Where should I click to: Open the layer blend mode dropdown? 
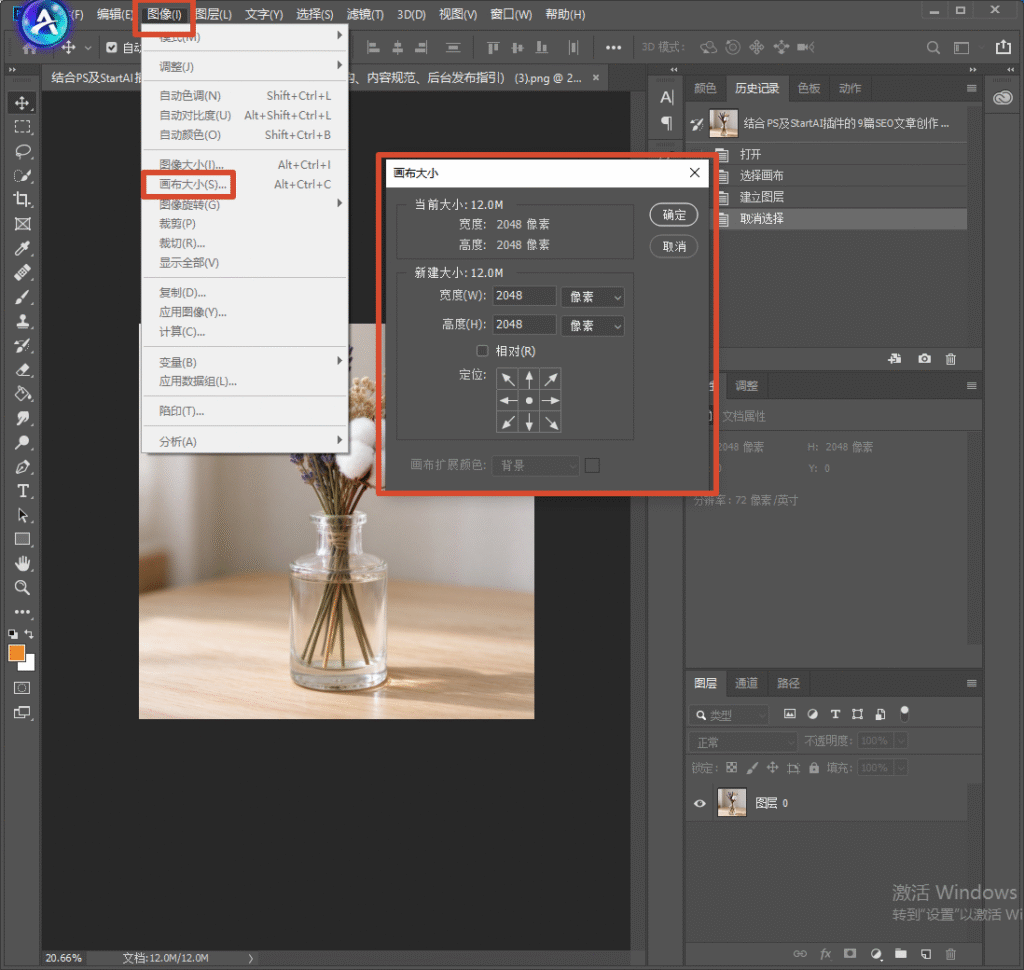(x=743, y=742)
